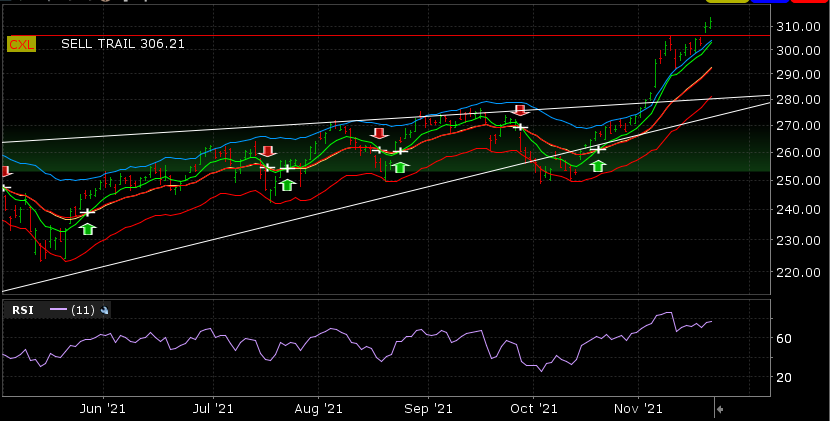Open RSI settings wrench icon
This screenshot has width=830, height=421.
click(104, 310)
